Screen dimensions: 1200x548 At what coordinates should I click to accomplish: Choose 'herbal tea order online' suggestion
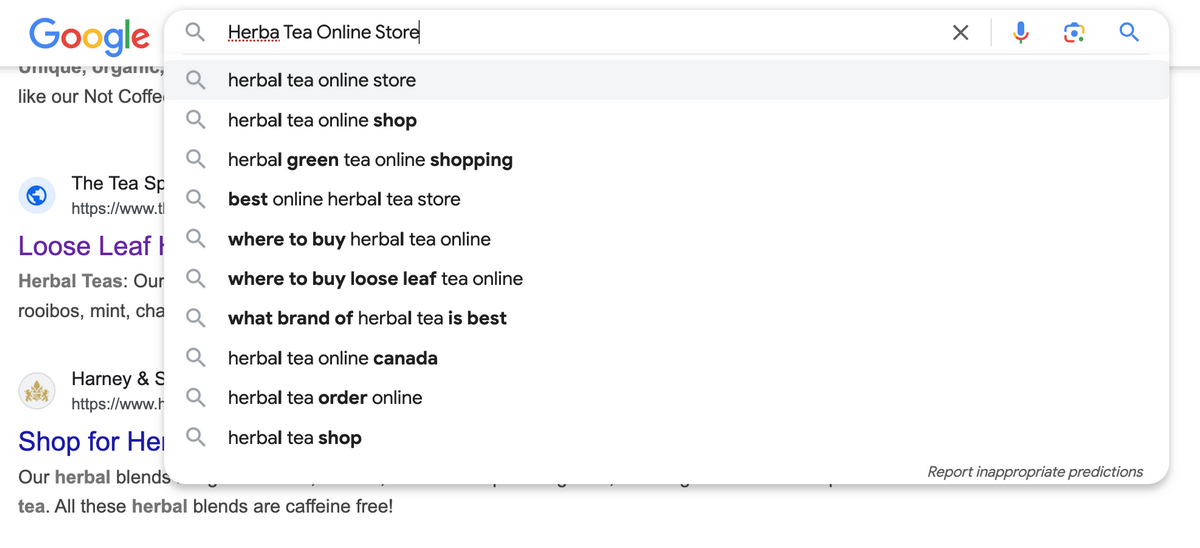click(x=666, y=398)
